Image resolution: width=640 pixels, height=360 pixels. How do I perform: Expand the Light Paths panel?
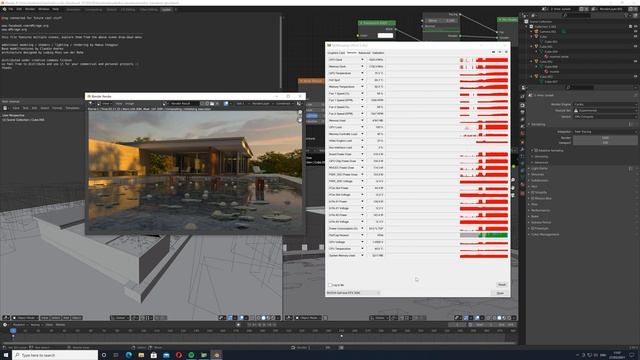(539, 168)
